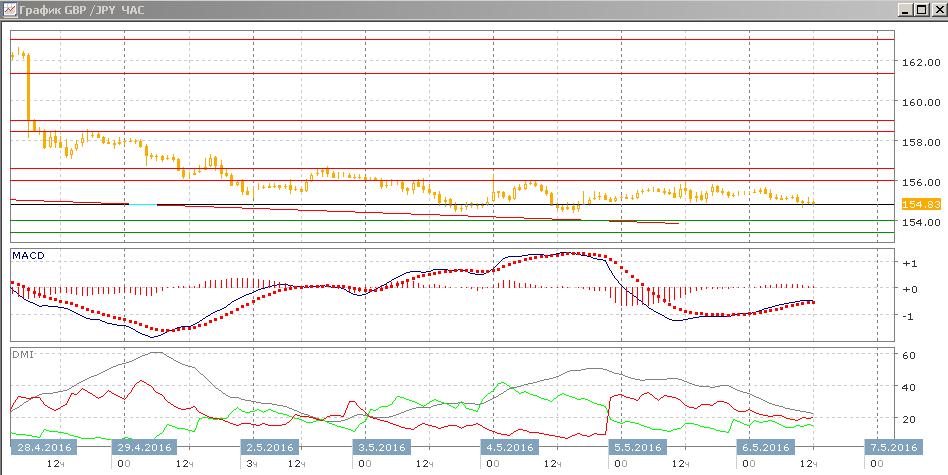948x475 pixels.
Task: Click the 20 DMI scale value
Action: point(911,419)
